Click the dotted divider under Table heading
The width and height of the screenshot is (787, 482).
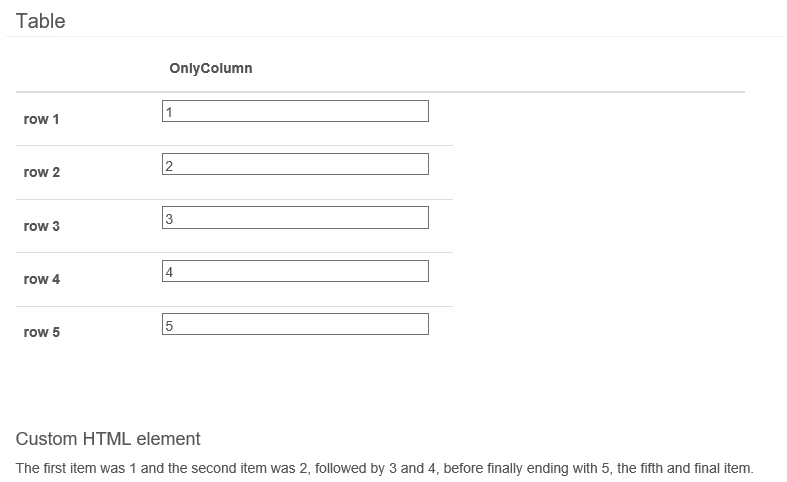click(395, 37)
